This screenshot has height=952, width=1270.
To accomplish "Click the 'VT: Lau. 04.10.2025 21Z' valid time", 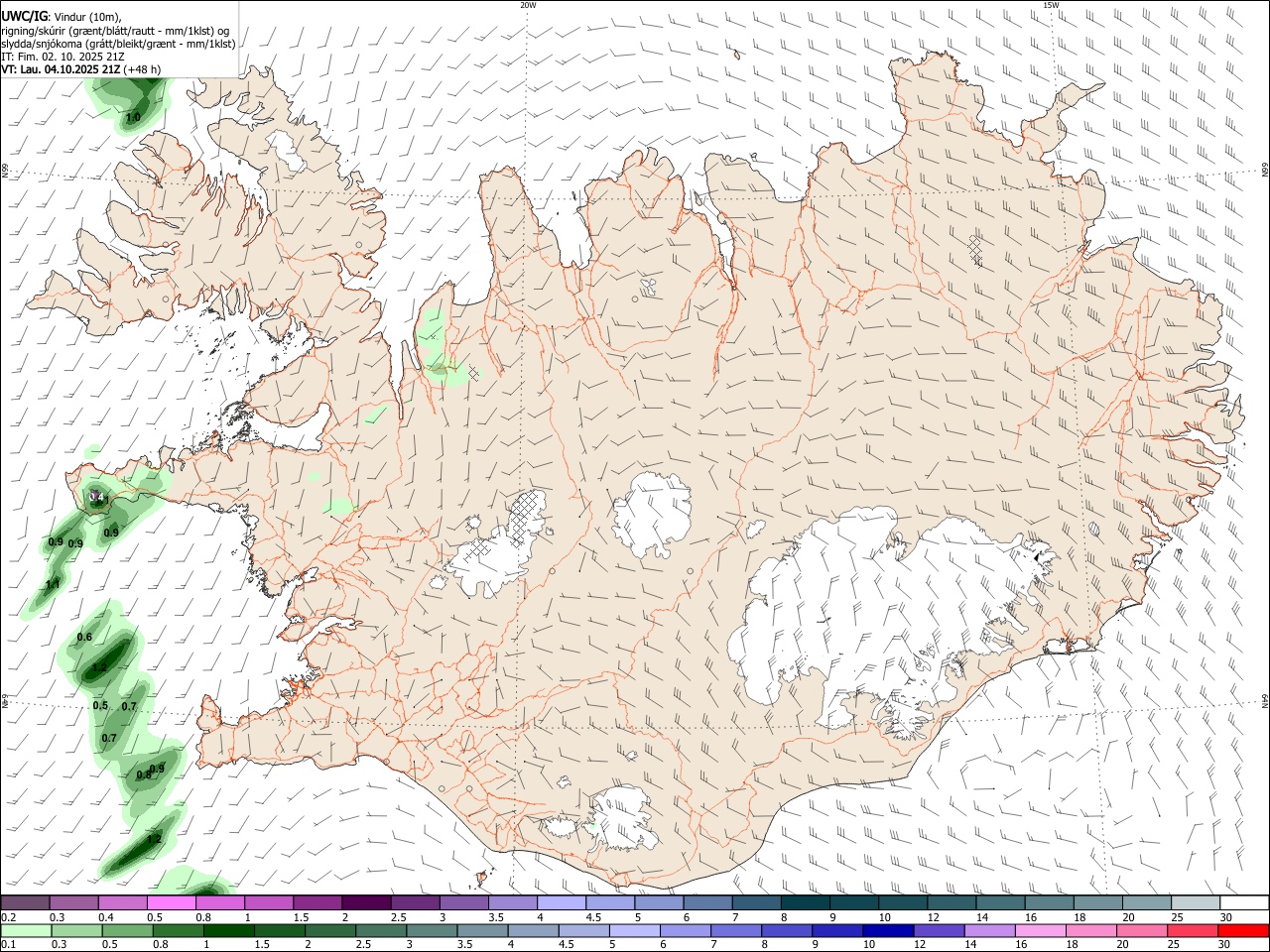I will point(61,69).
